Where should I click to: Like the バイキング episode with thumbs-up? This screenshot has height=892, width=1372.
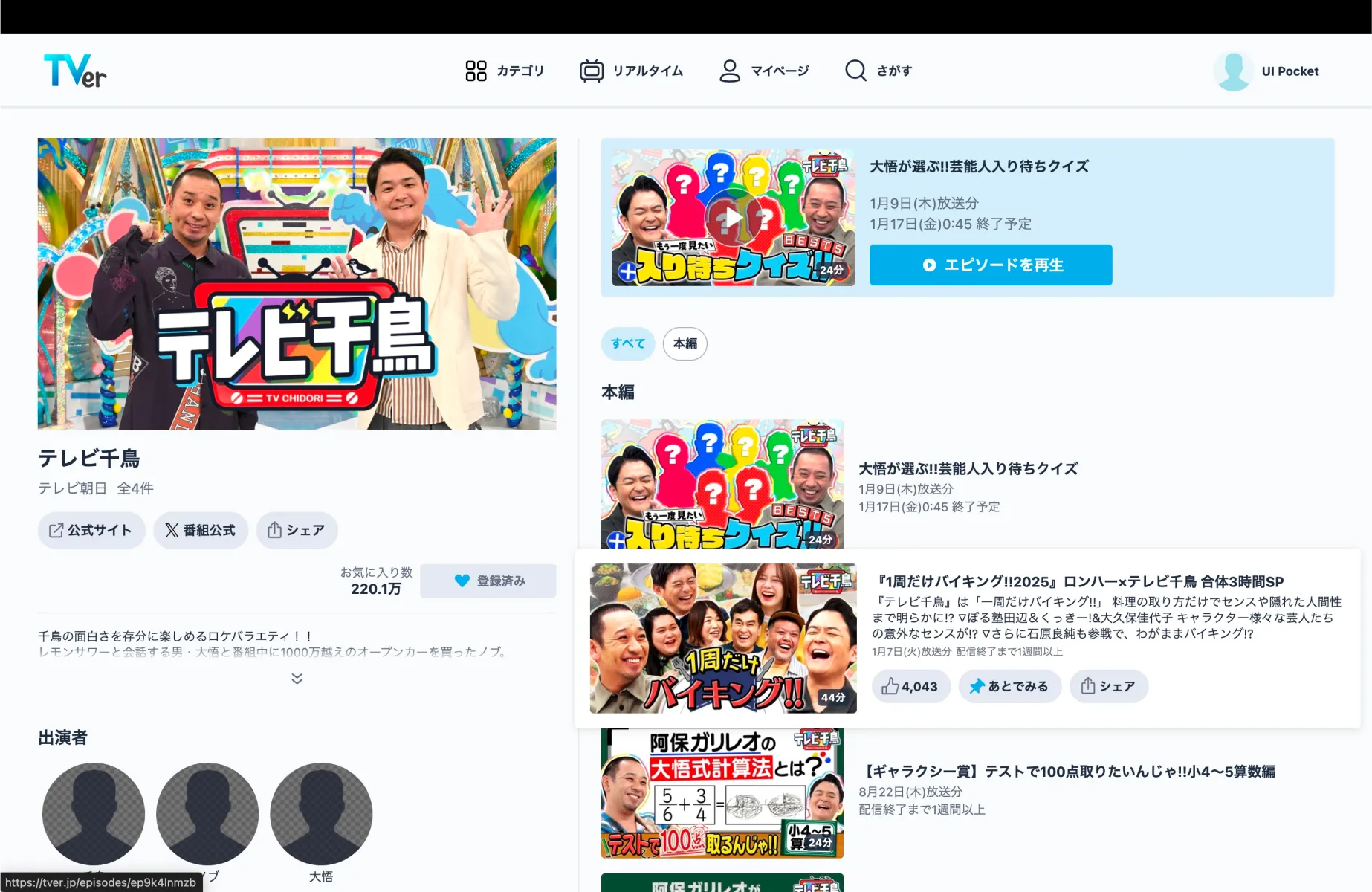tap(910, 686)
